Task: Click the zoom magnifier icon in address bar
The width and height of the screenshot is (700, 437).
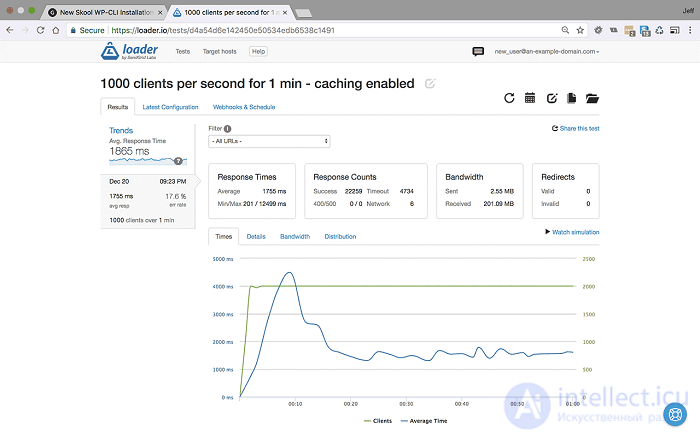Action: pos(565,30)
